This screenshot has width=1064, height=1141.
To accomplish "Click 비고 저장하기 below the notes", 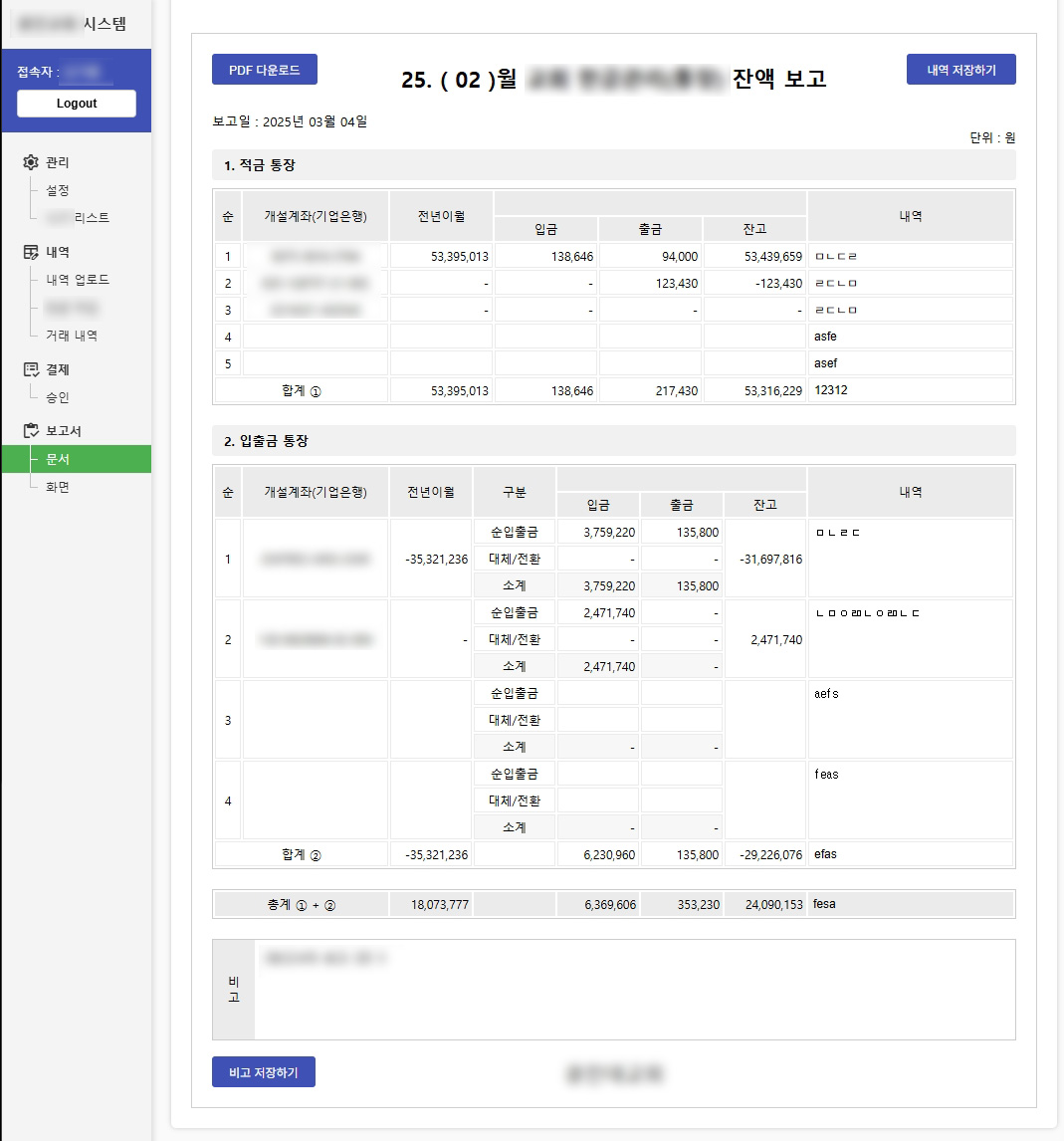I will [x=263, y=1072].
